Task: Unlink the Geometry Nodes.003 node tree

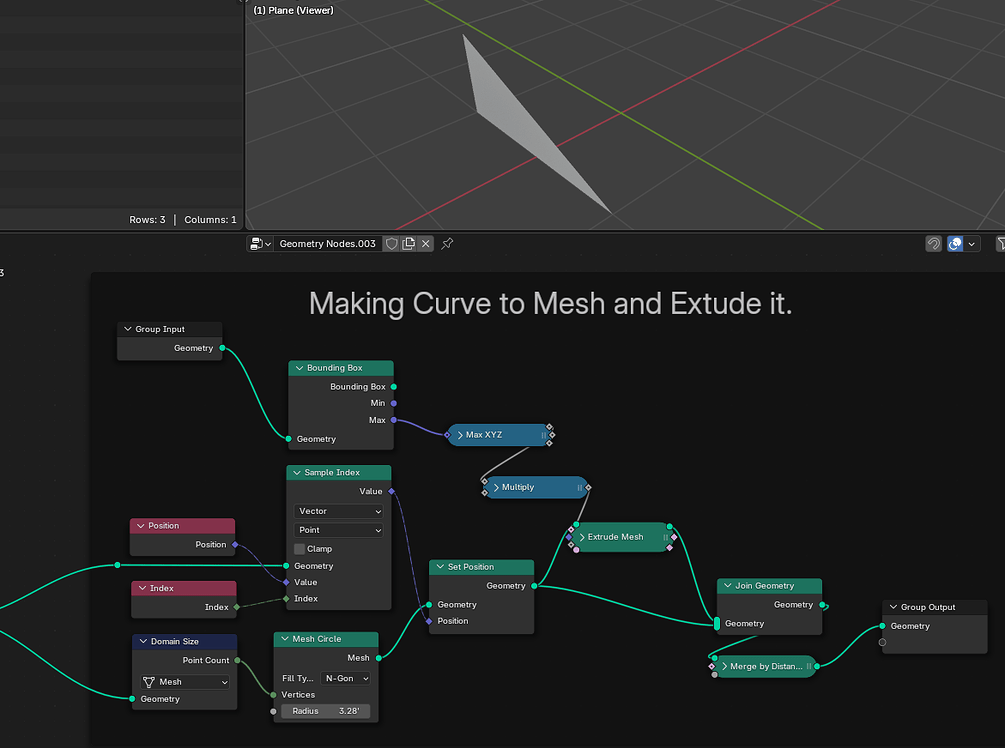Action: click(x=426, y=244)
